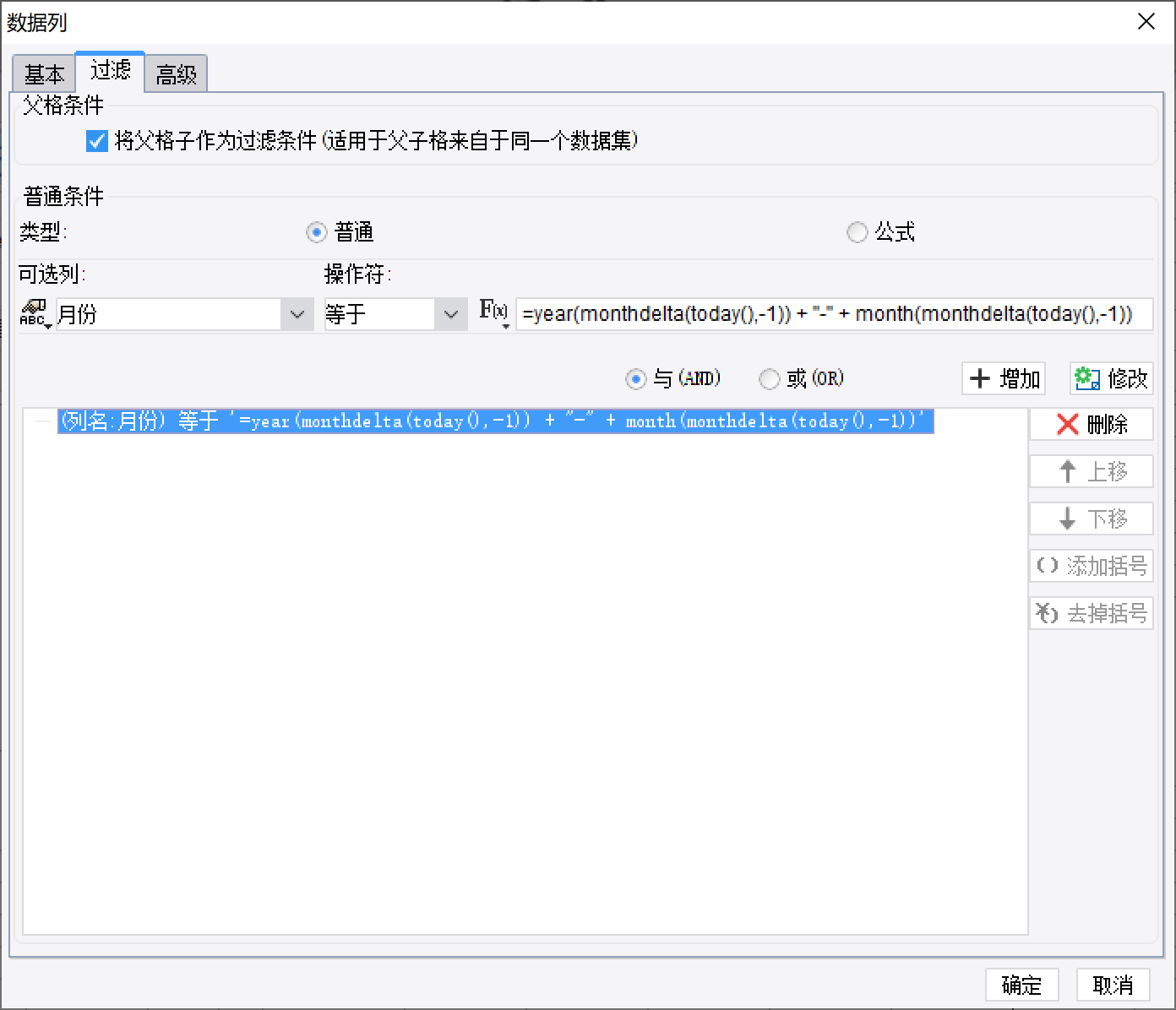Switch to the 高级 tab
This screenshot has width=1176, height=1010.
176,74
